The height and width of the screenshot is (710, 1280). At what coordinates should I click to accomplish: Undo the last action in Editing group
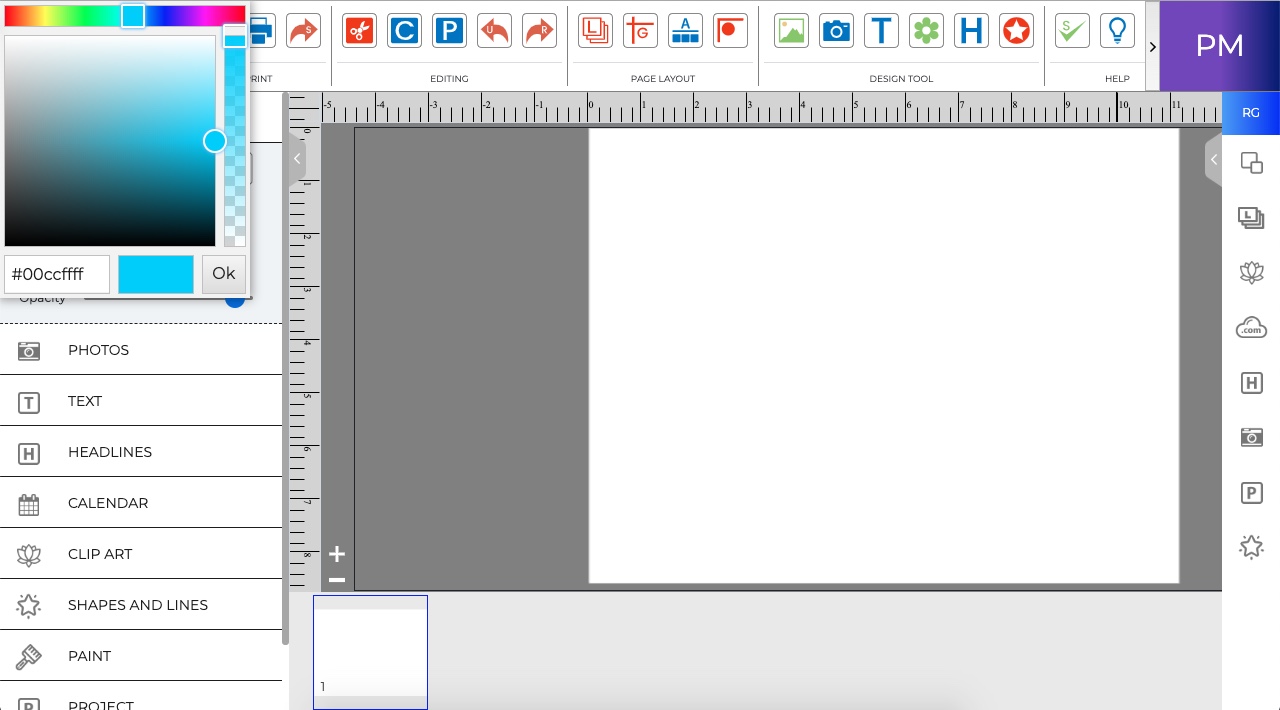coord(494,31)
